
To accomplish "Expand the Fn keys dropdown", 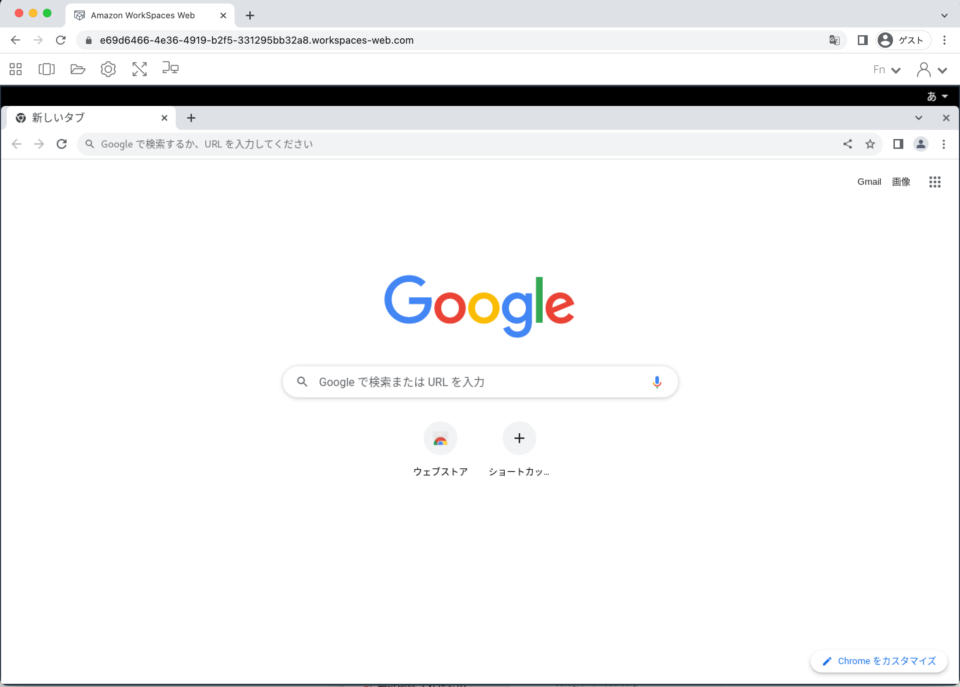I will pyautogui.click(x=887, y=70).
